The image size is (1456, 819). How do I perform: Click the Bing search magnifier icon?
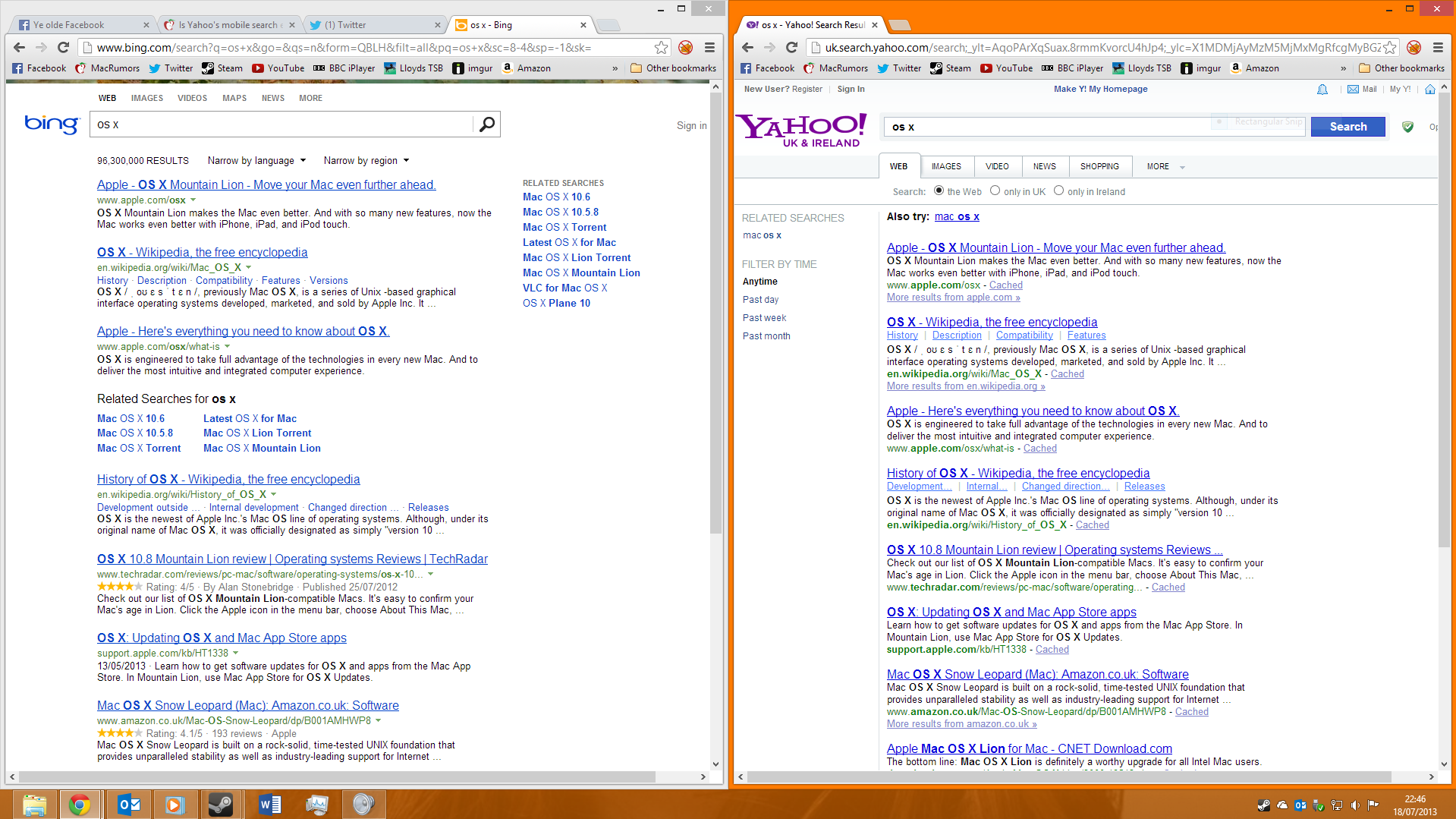[487, 124]
